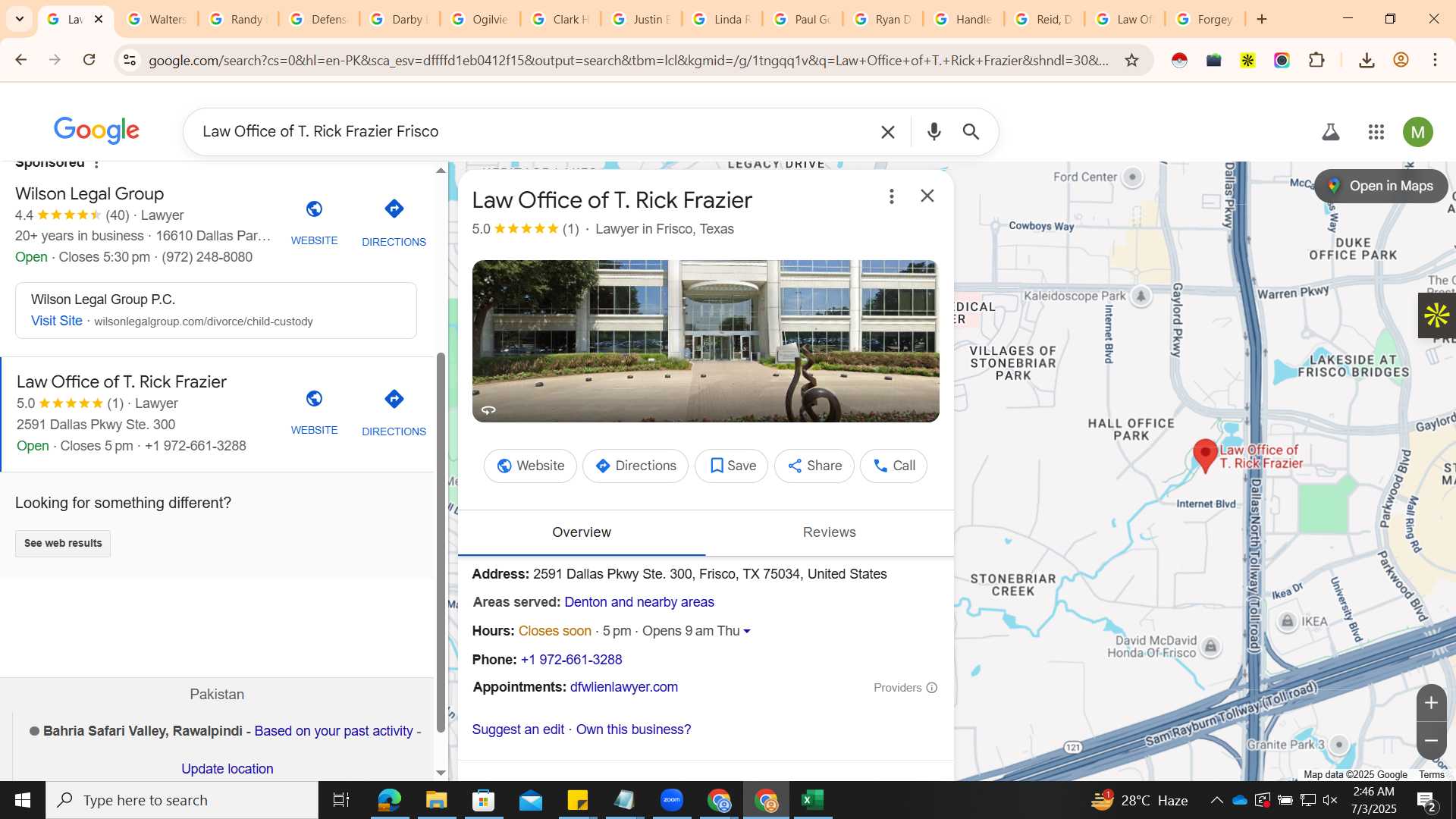Switch to the Forgey browser tab

[x=1206, y=19]
